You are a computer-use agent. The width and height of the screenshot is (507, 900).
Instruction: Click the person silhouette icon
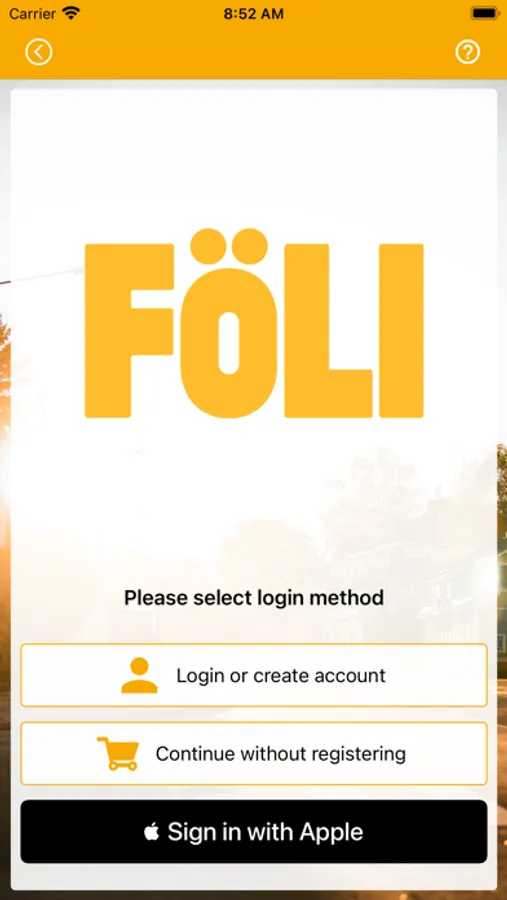tap(139, 675)
